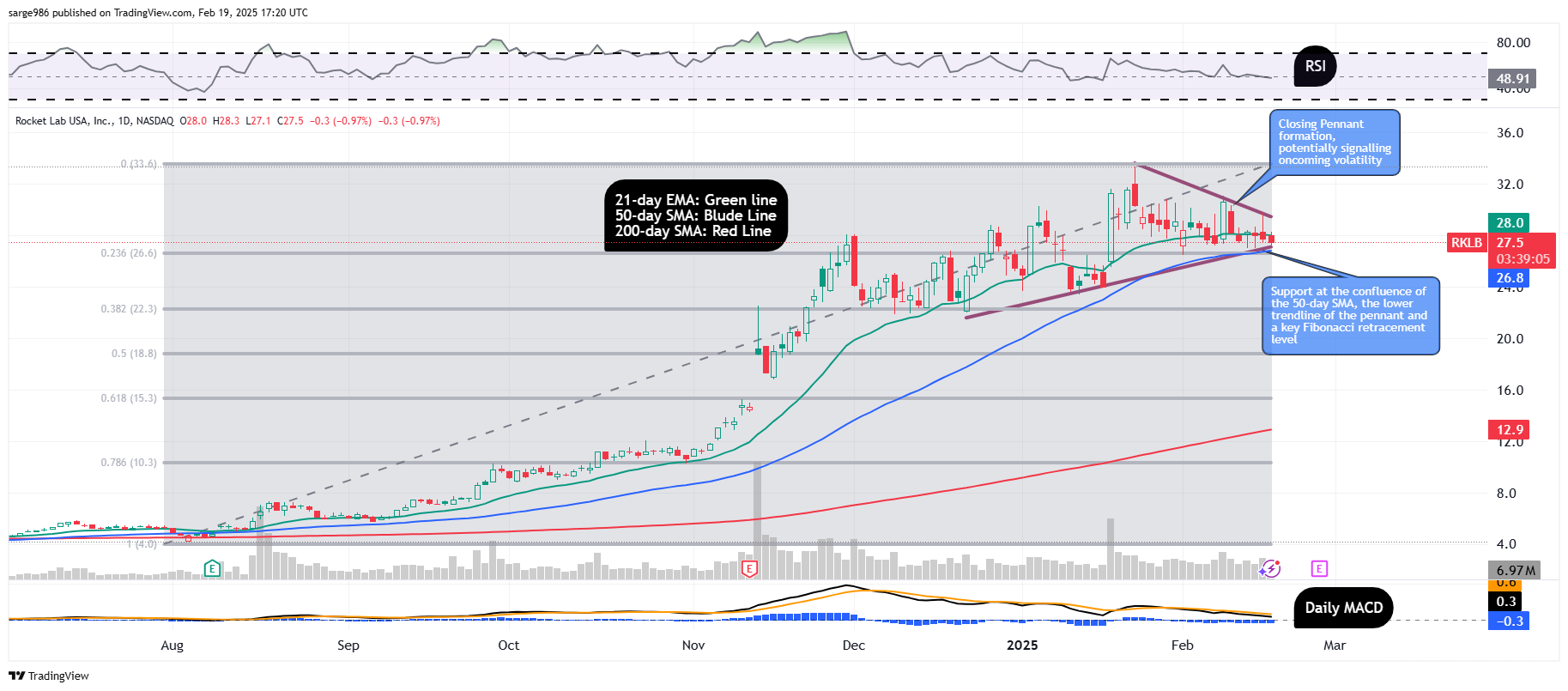Click the lightning bolt event icon near late February
Image resolution: width=1568 pixels, height=691 pixels.
coord(1271,568)
